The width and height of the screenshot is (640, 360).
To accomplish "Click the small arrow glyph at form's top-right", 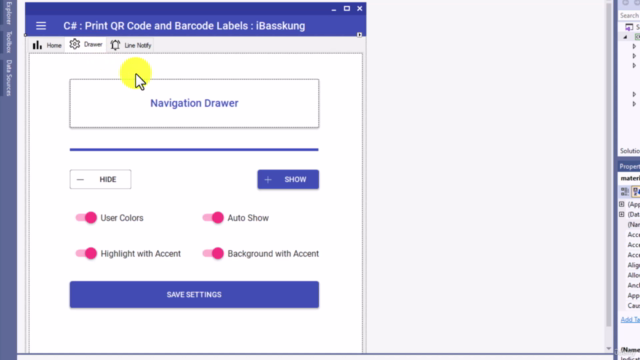I will point(359,35).
